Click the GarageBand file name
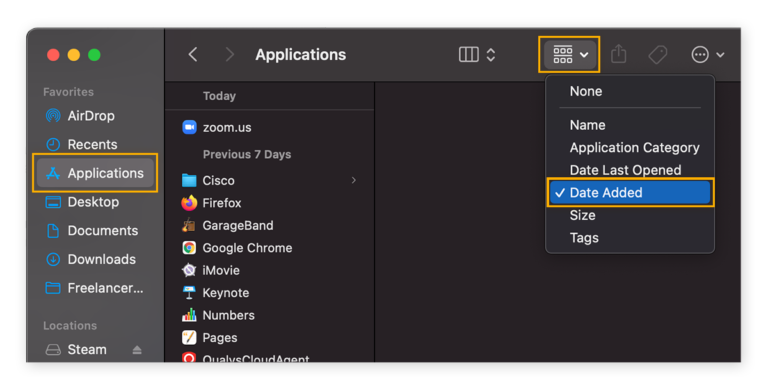 point(238,225)
